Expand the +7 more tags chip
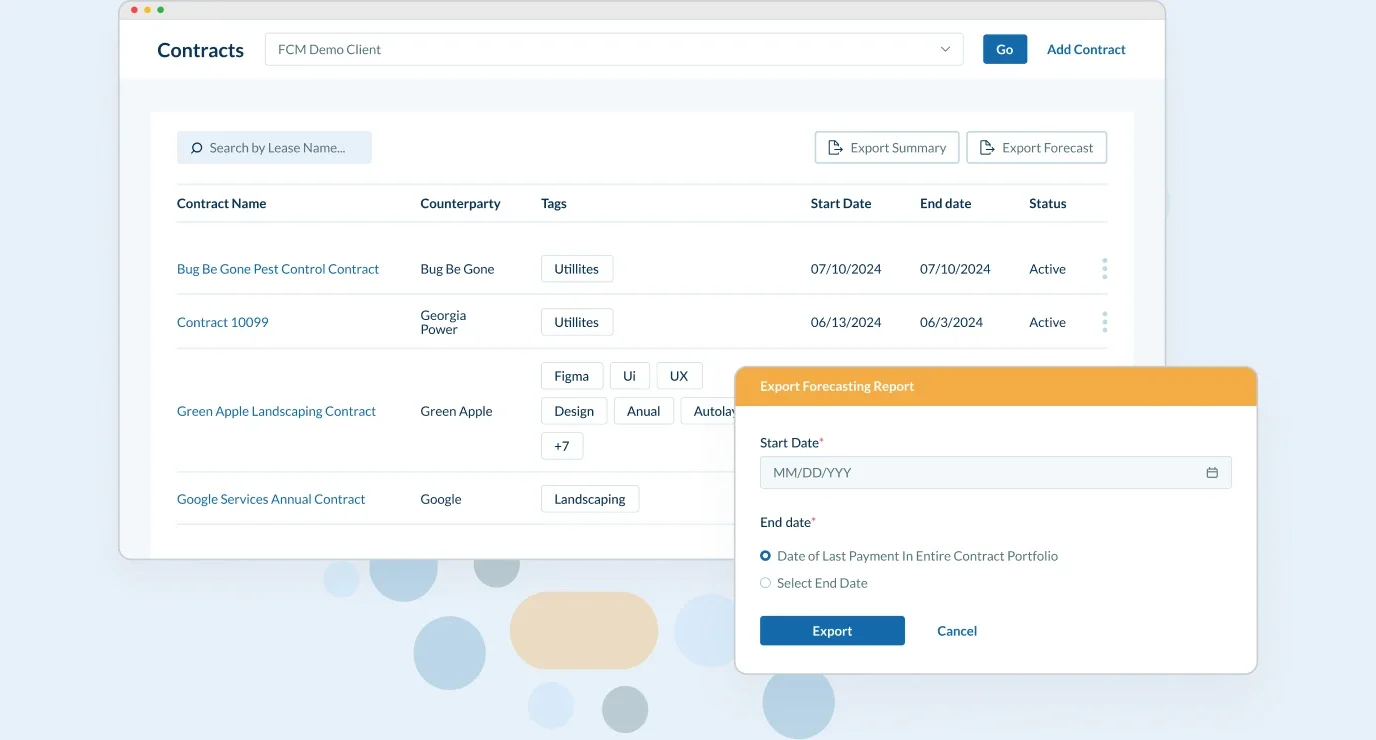 click(562, 446)
